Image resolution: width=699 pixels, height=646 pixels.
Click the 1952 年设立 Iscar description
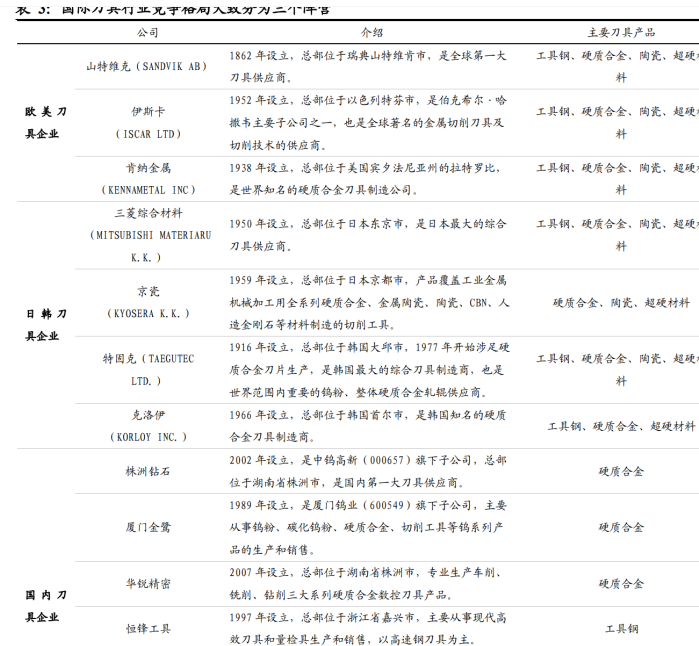point(368,123)
